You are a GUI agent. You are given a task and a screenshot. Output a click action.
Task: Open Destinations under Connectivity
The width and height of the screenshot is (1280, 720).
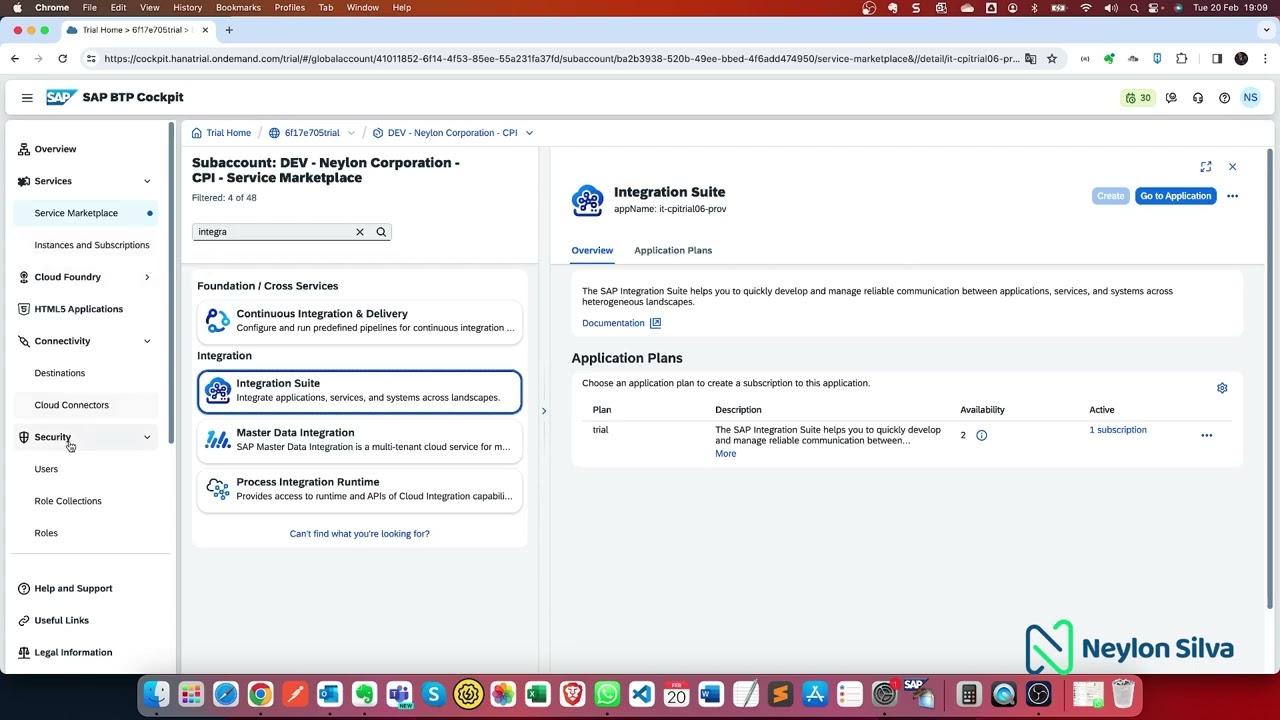60,373
